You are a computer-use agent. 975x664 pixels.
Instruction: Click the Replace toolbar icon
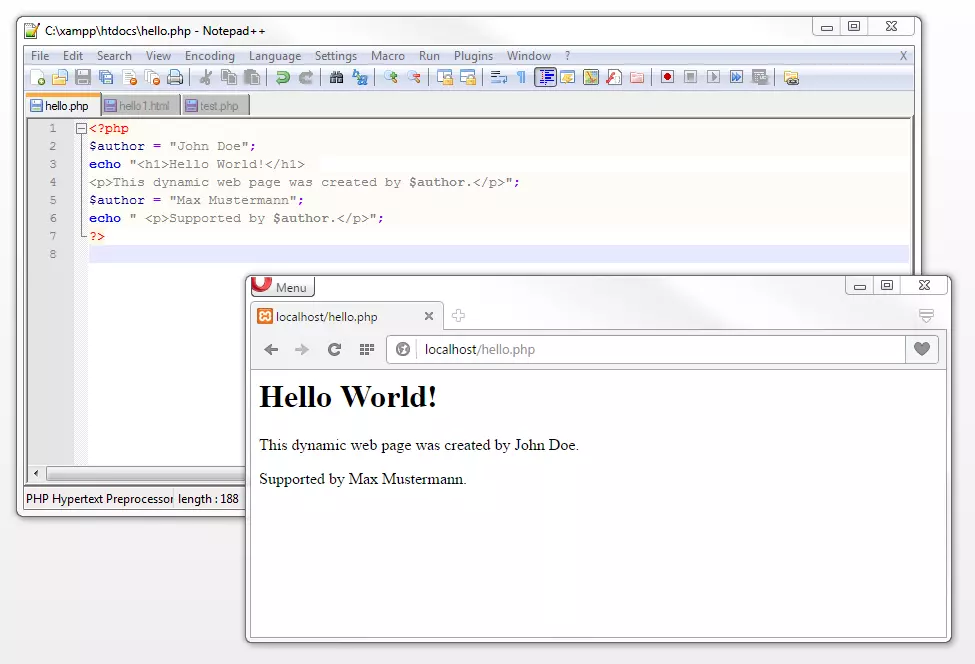point(359,77)
